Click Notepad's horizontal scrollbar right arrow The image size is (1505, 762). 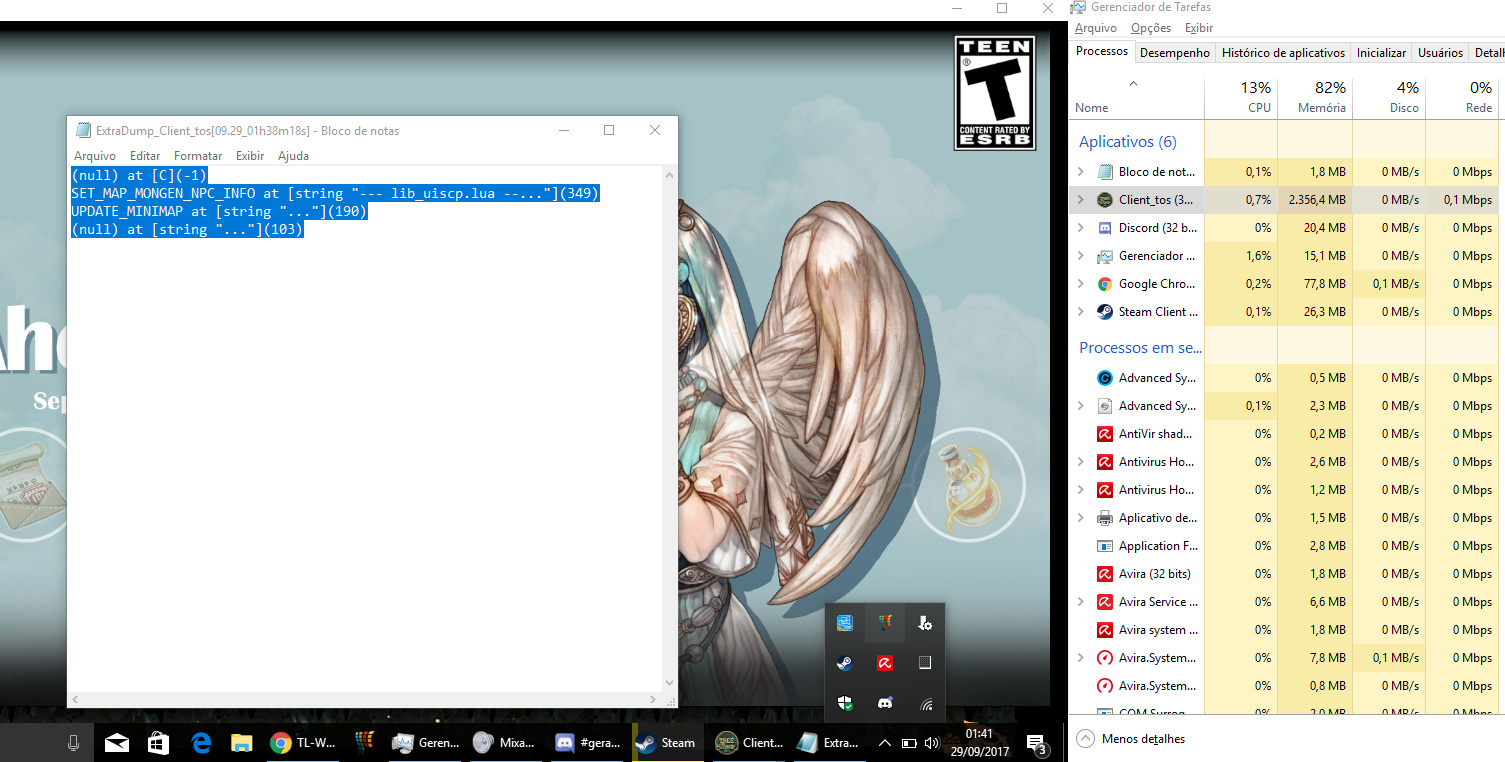(655, 698)
